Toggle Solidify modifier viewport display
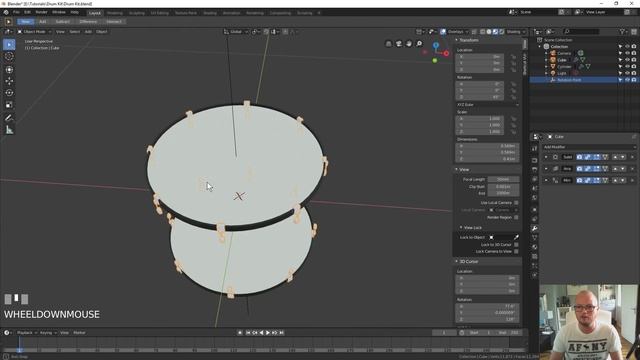 pyautogui.click(x=588, y=157)
